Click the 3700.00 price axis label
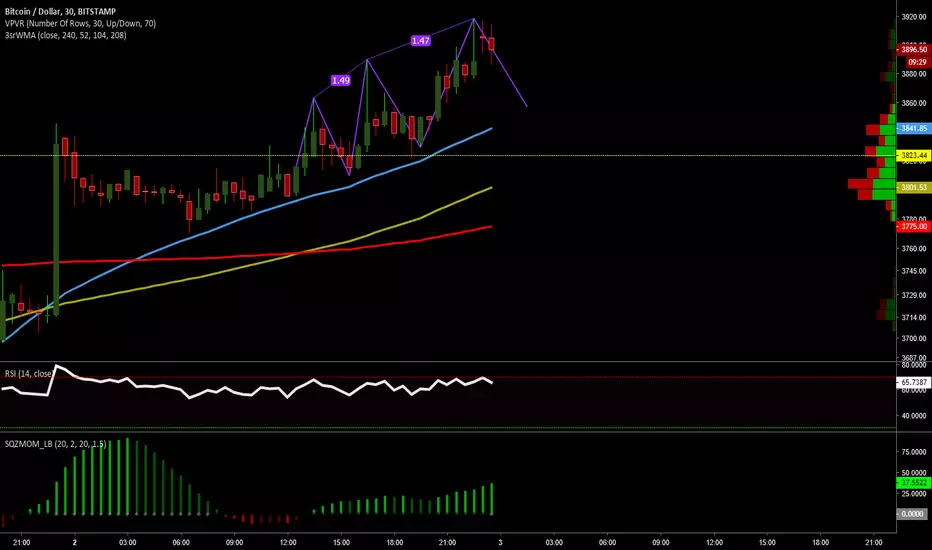 (914, 338)
